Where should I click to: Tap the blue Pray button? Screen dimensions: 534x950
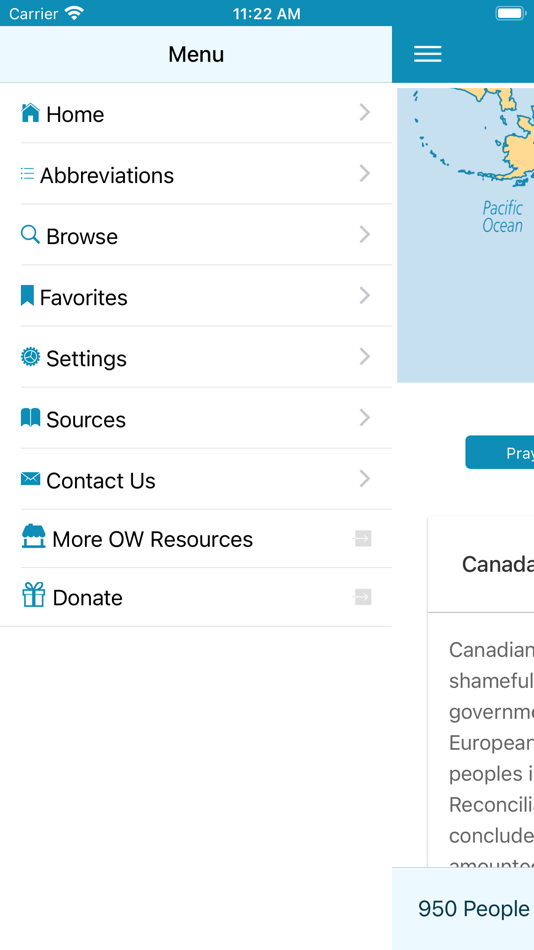pyautogui.click(x=499, y=452)
